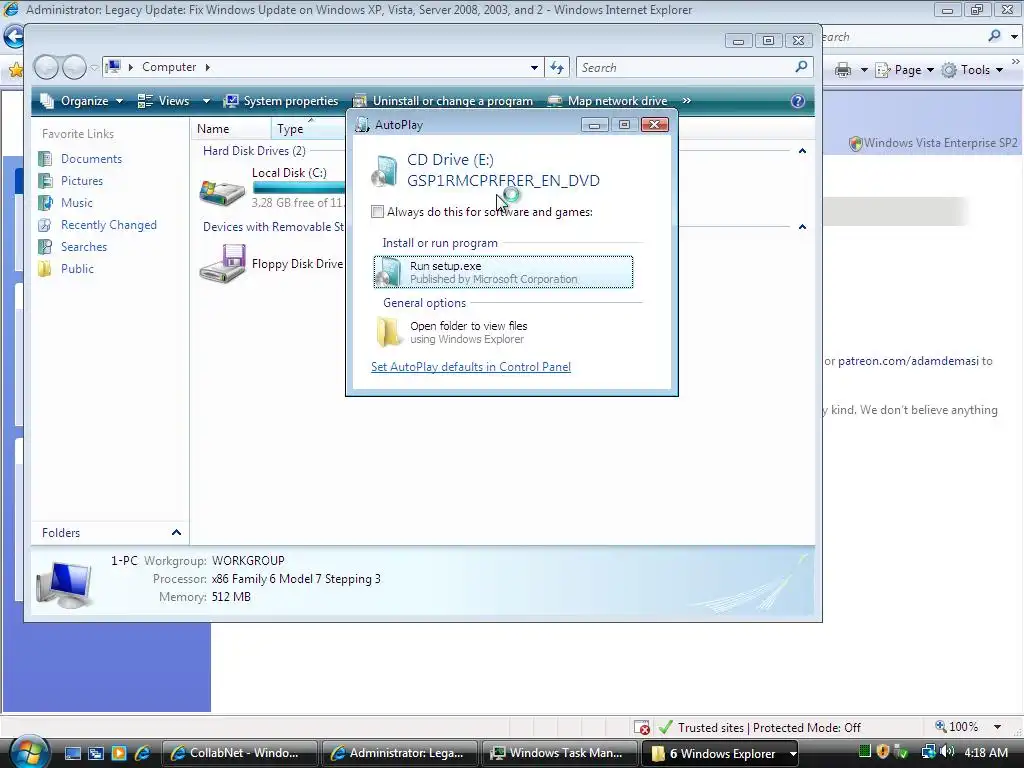This screenshot has width=1024, height=768.
Task: Click the Public folder icon
Action: 45,268
